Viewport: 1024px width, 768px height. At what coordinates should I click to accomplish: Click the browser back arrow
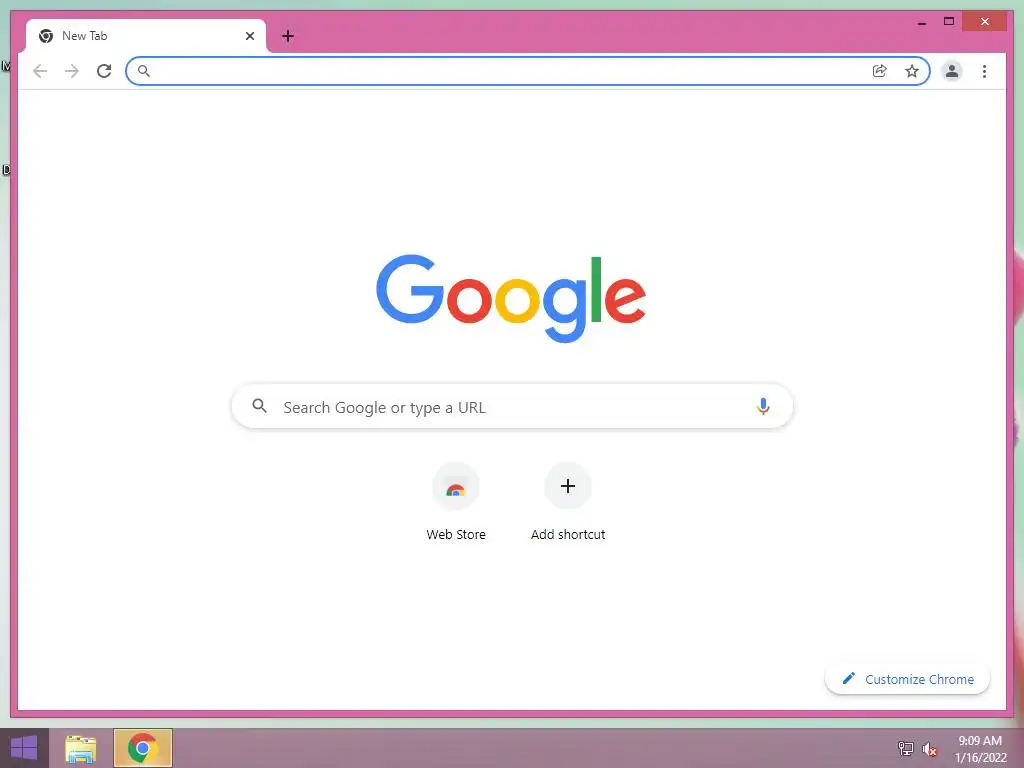point(40,71)
